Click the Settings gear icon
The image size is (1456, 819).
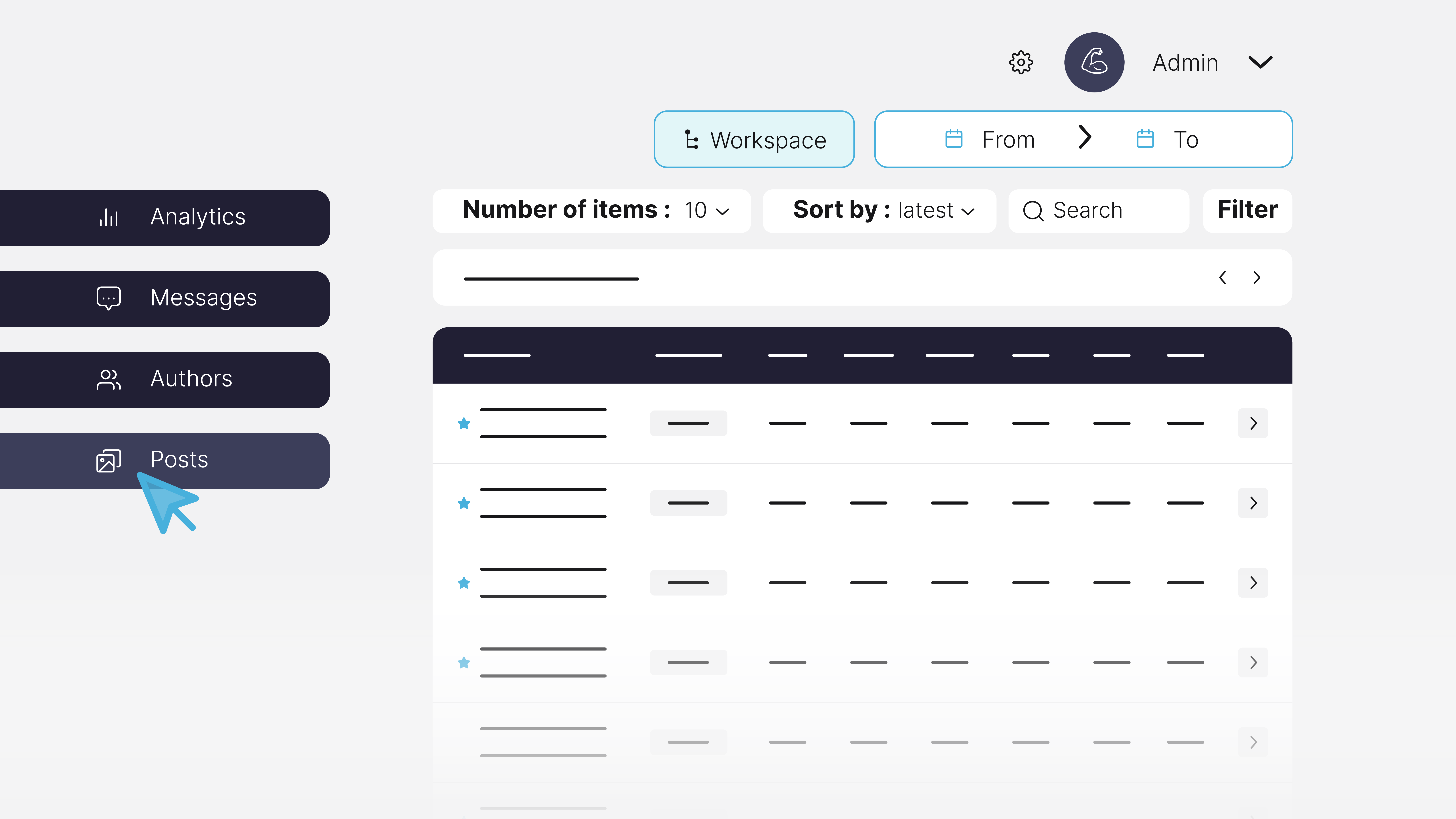pyautogui.click(x=1021, y=62)
